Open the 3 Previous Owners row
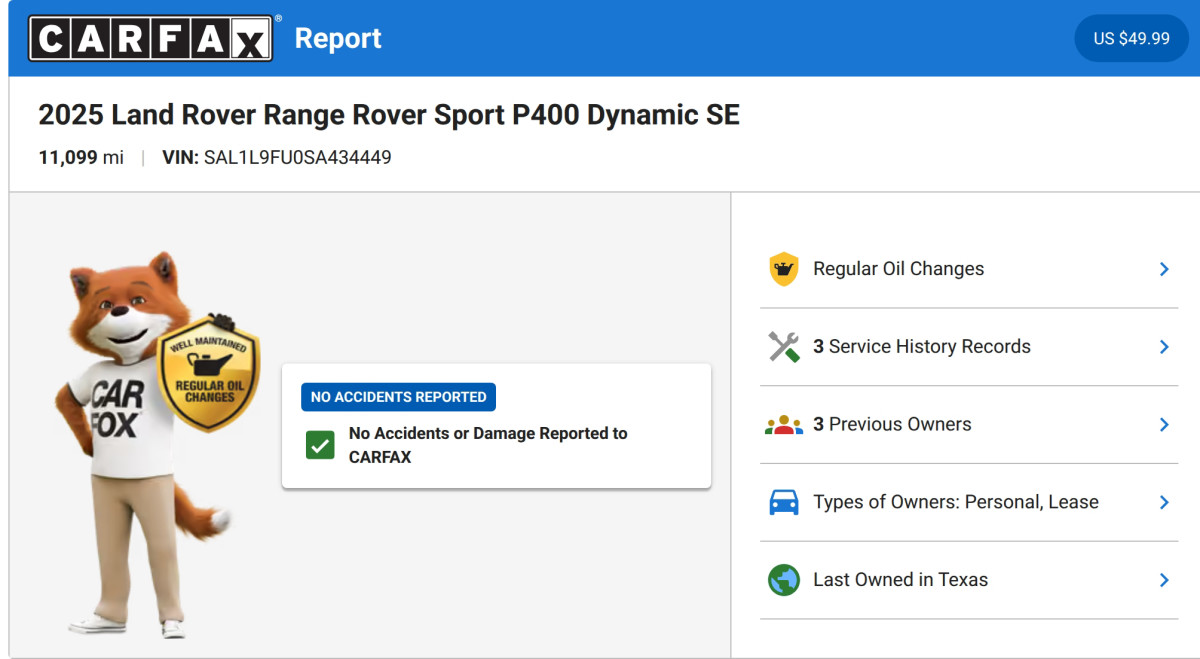Screen dimensions: 1200x659 [x=969, y=425]
